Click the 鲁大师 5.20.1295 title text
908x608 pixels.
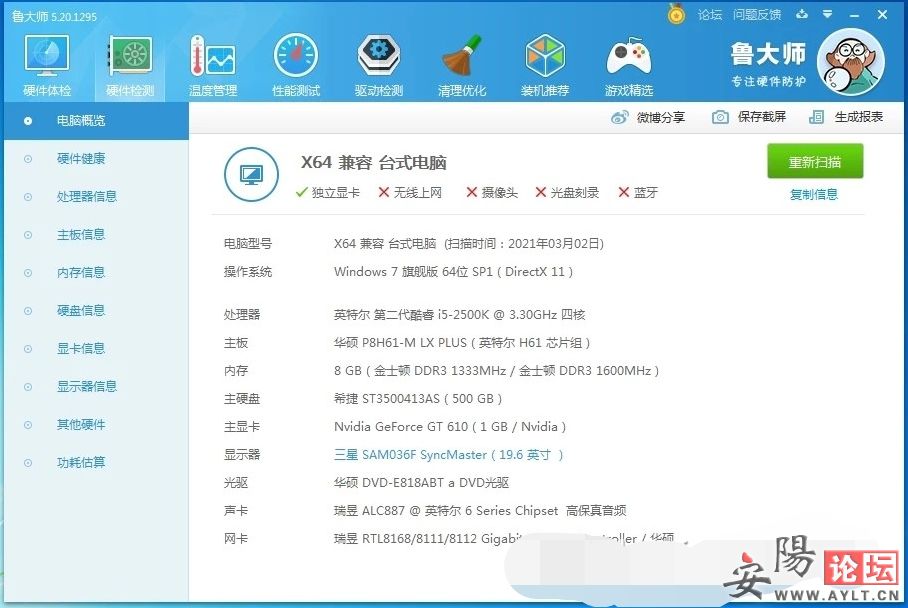point(54,17)
